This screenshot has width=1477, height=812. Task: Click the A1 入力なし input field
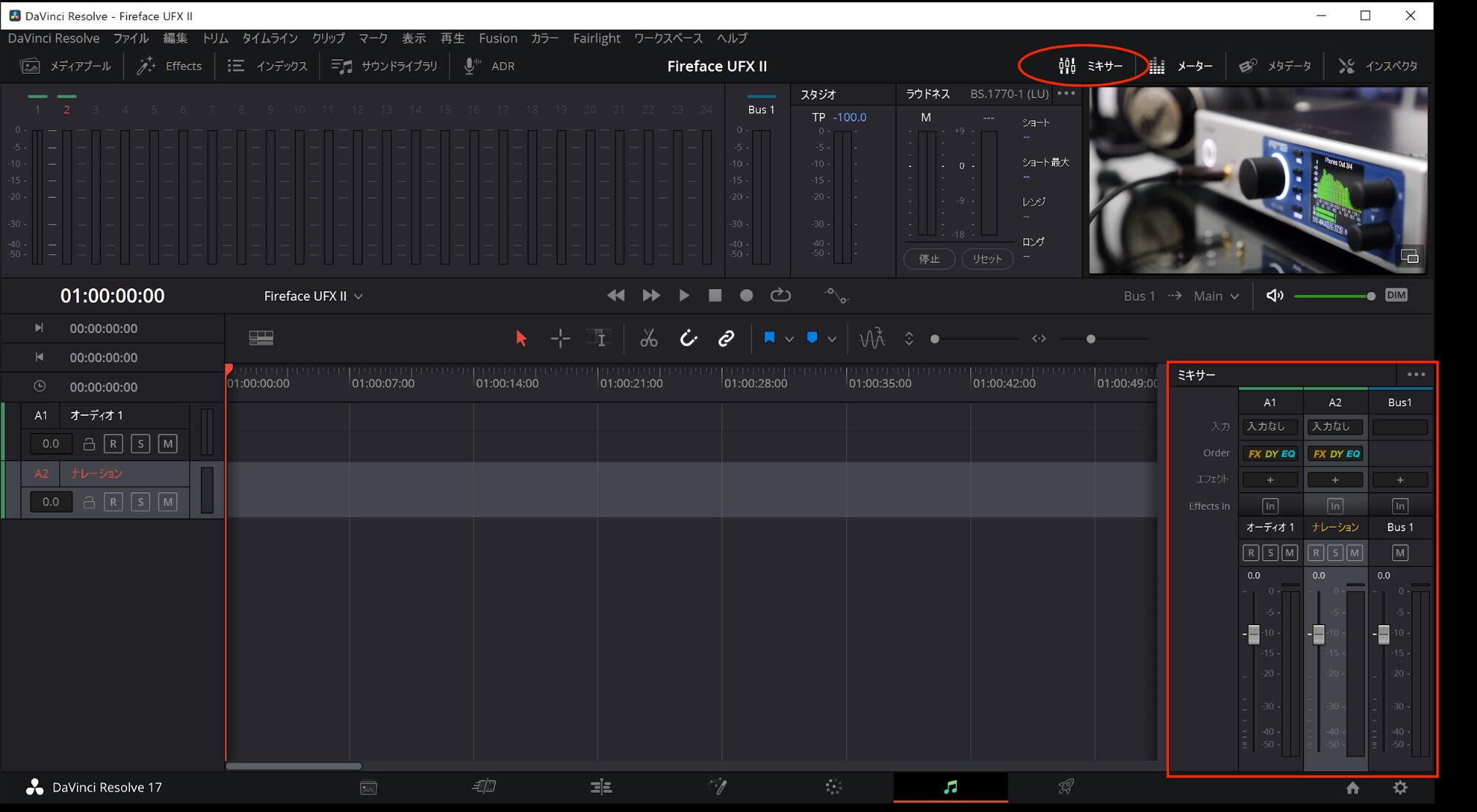[1269, 426]
